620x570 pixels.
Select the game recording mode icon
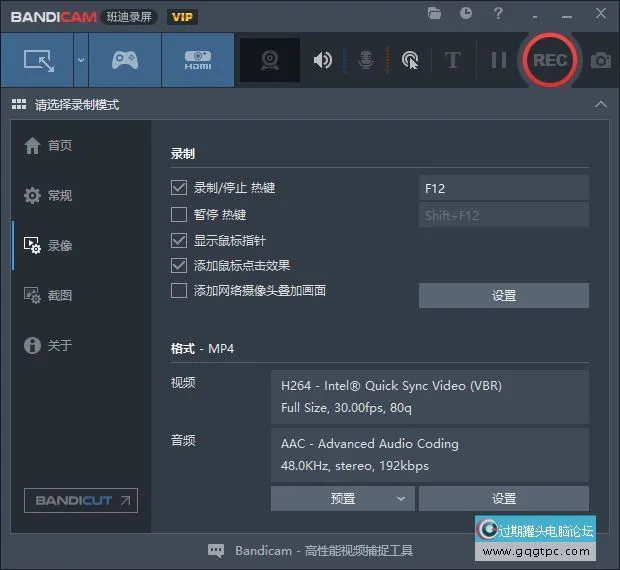click(124, 60)
